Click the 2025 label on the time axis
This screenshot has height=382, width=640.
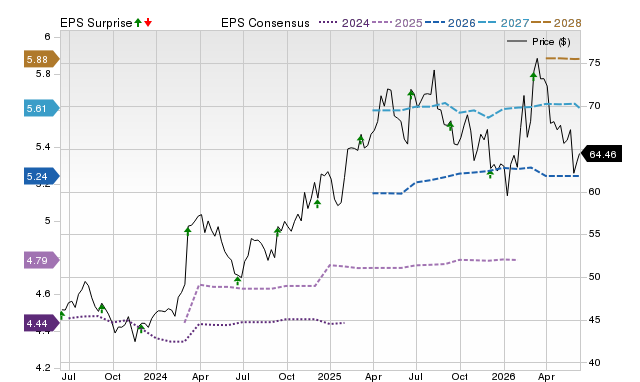329,376
